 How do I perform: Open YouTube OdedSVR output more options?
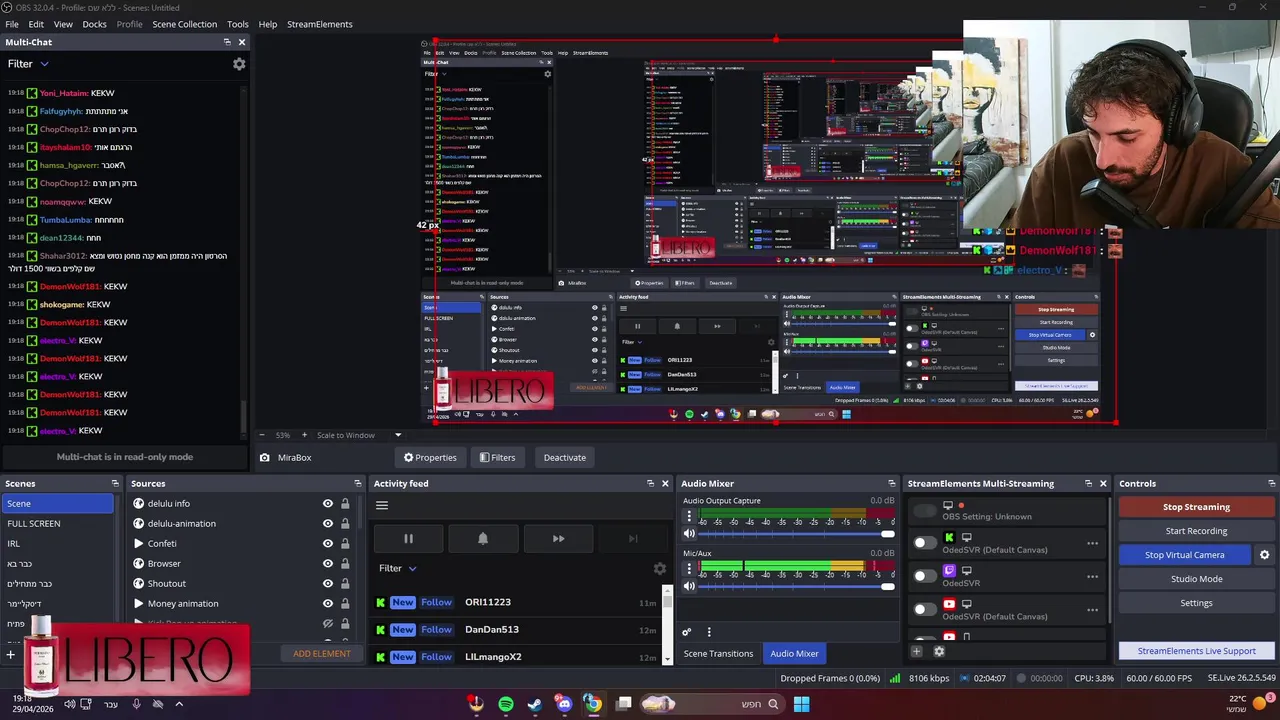tap(1092, 609)
